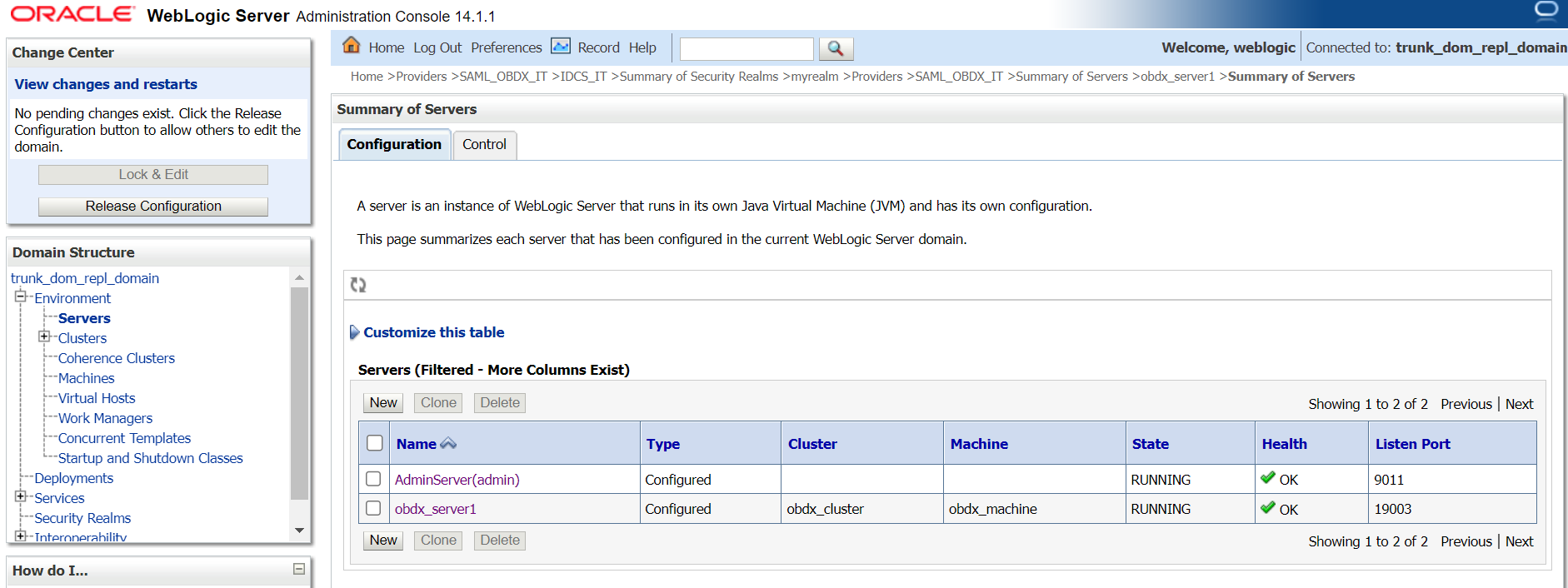Viewport: 1568px width, 588px height.
Task: Click the magnifier search button
Action: pyautogui.click(x=836, y=48)
